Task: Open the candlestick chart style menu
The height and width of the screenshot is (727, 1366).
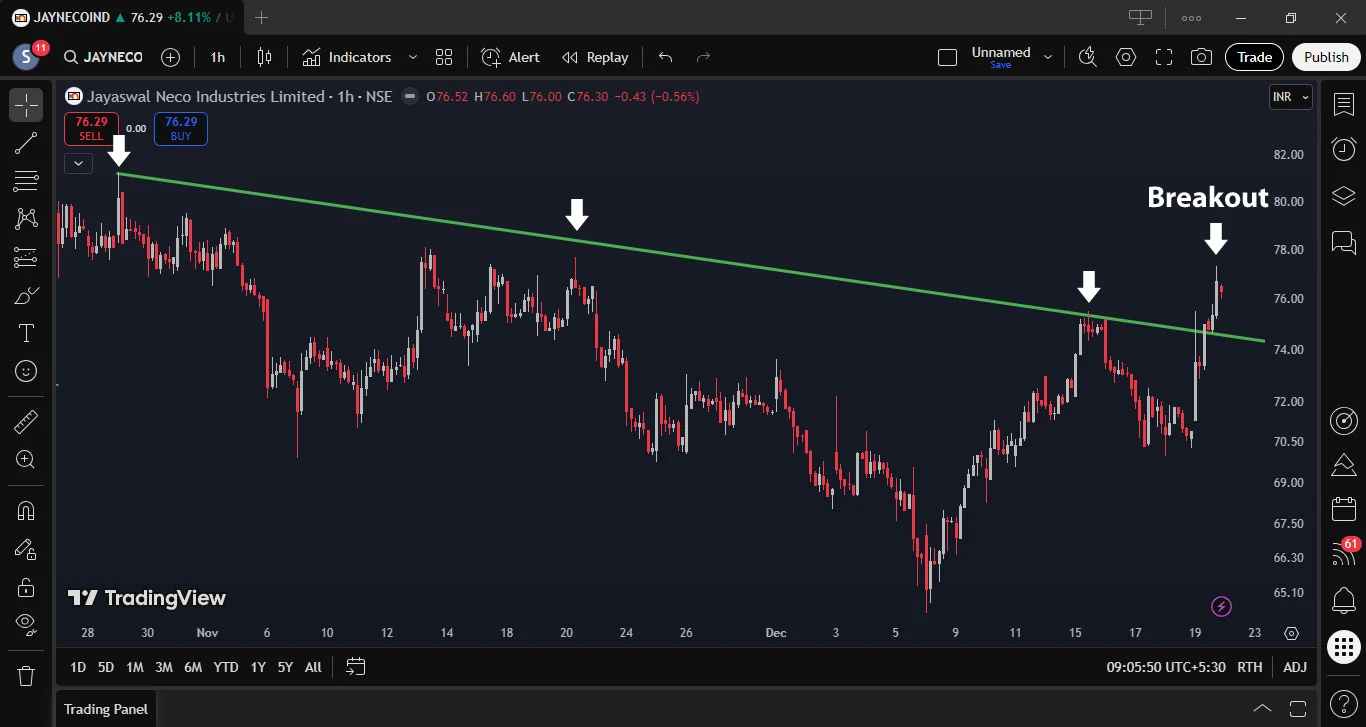Action: (x=264, y=57)
